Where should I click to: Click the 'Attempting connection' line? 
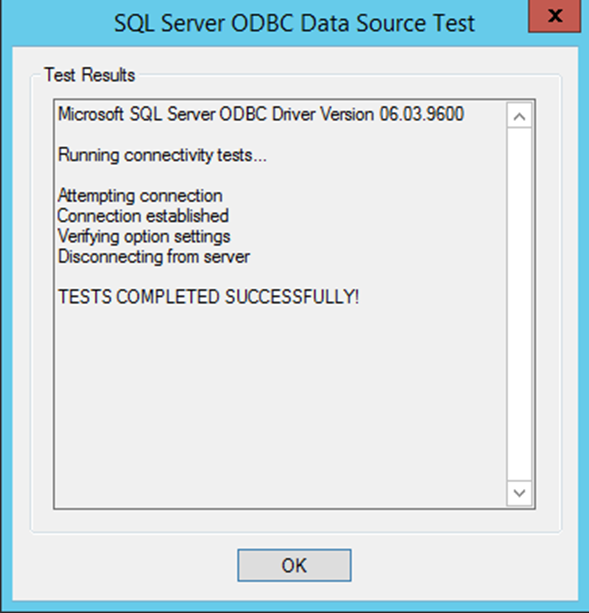point(140,195)
